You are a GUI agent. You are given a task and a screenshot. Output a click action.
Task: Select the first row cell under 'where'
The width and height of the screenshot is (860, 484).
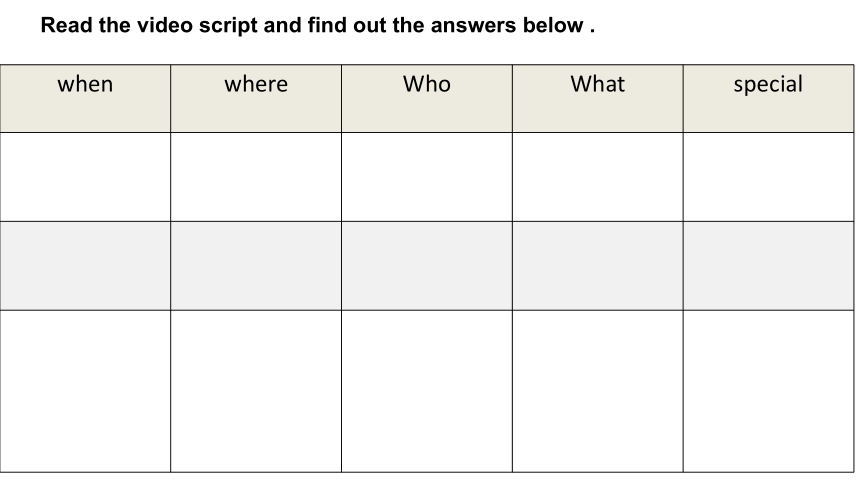click(256, 177)
